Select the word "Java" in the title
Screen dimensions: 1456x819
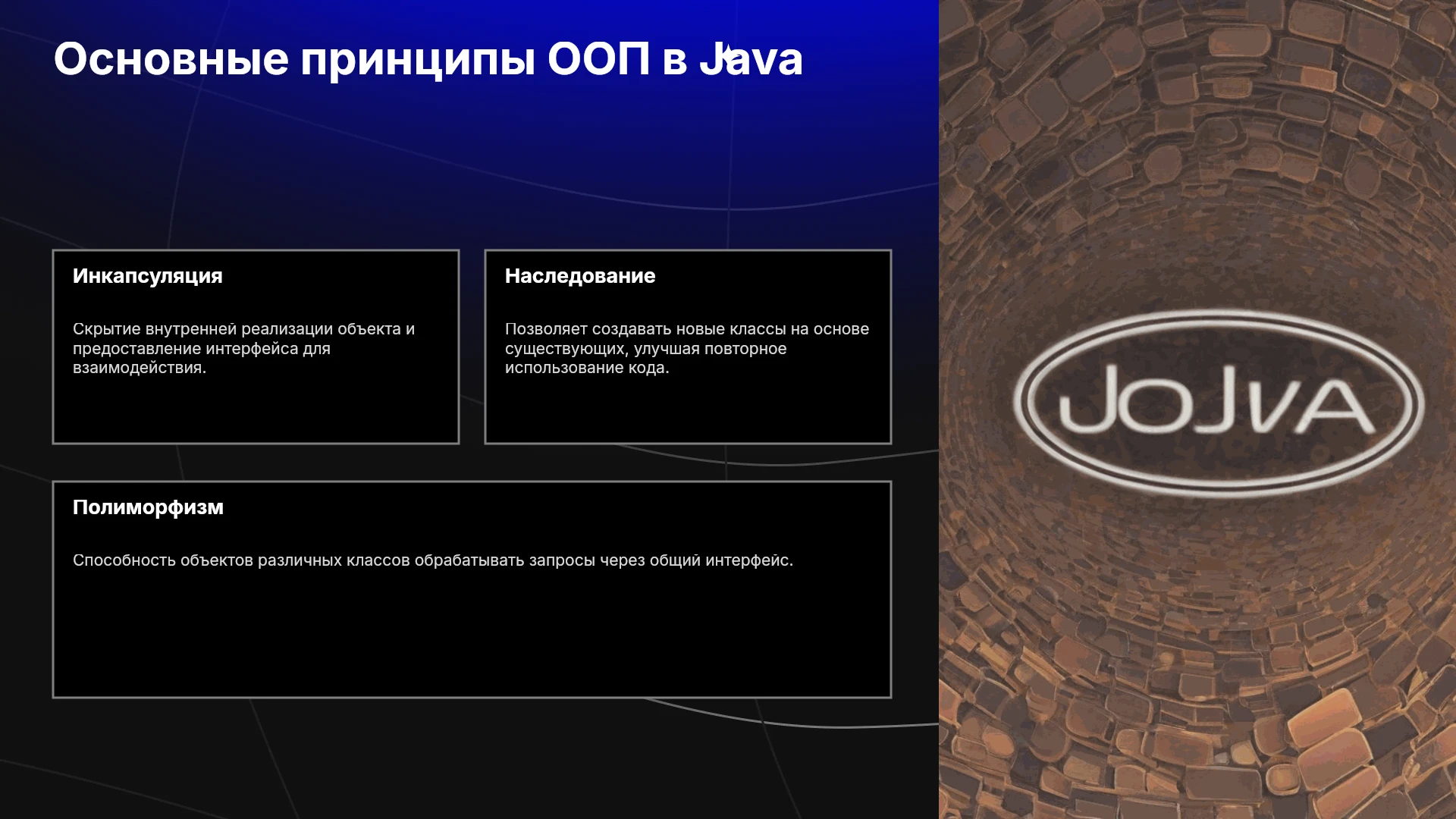pos(751,59)
